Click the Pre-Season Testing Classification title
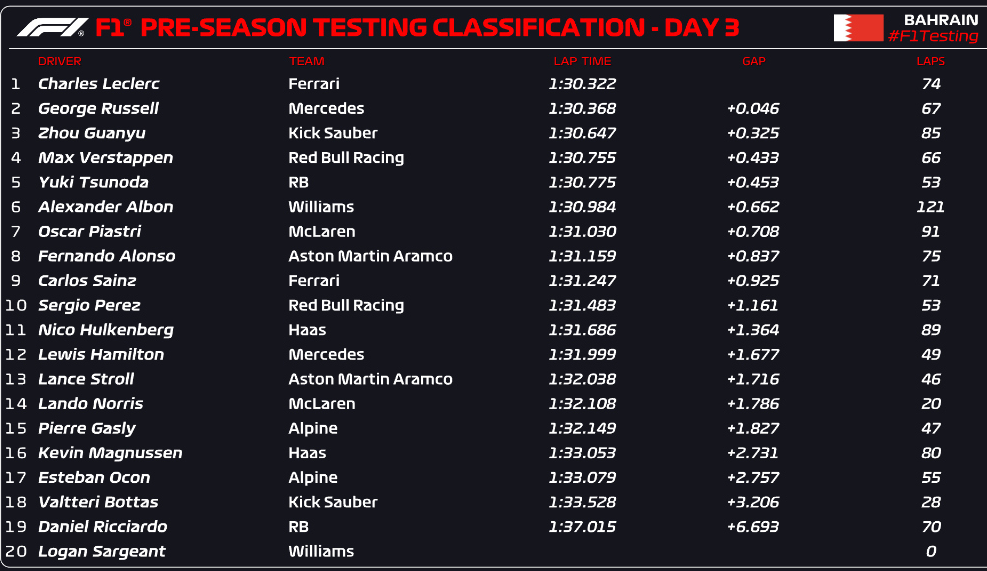 [x=417, y=28]
